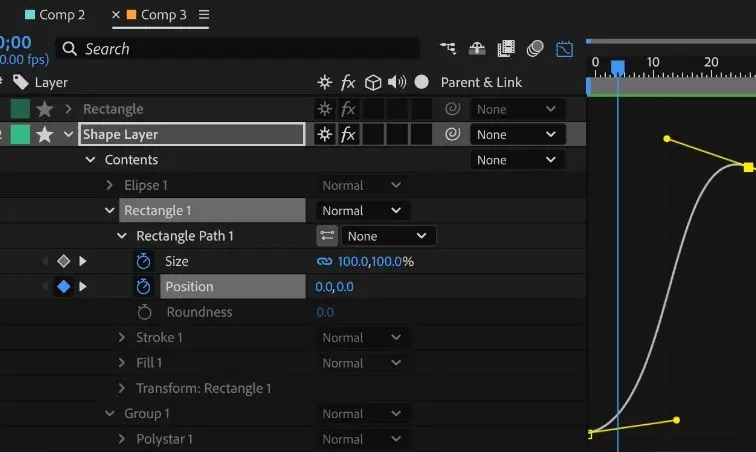Expand Fill 1 properties
This screenshot has height=452, width=756.
pos(122,363)
